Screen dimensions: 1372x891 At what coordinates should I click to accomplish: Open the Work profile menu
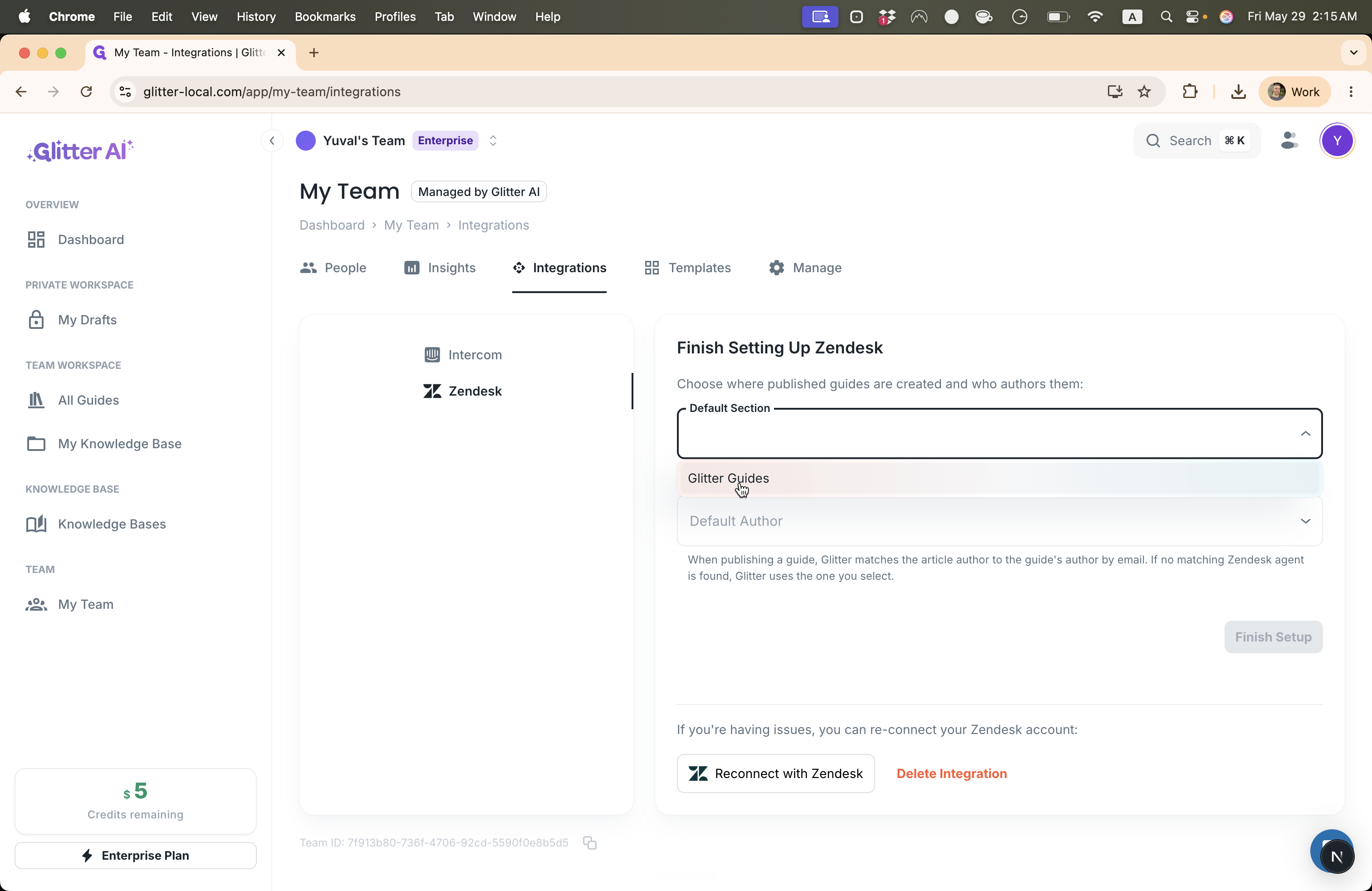point(1294,92)
